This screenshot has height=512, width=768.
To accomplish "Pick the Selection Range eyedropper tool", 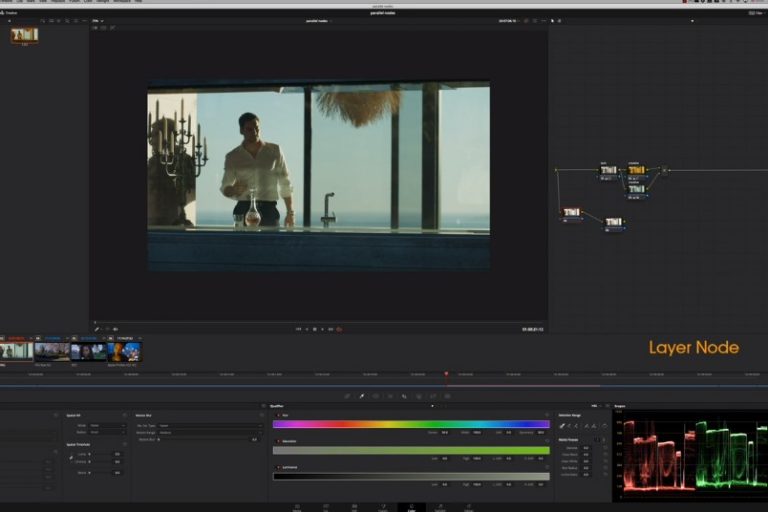I will pyautogui.click(x=562, y=425).
